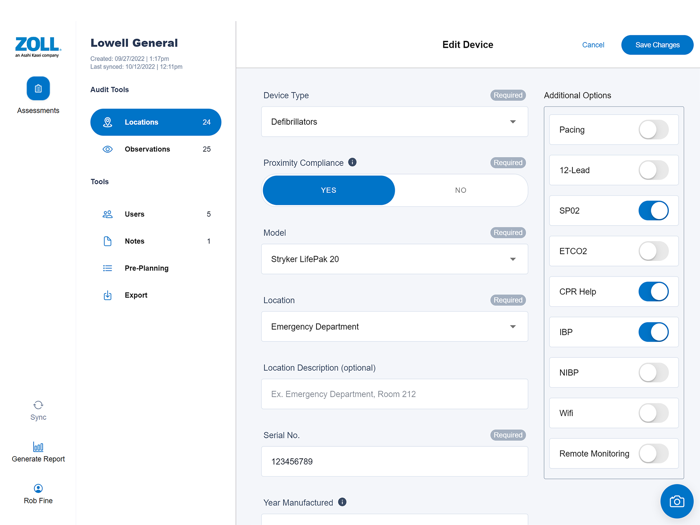The image size is (700, 525).
Task: Click the Cancel link
Action: click(593, 45)
